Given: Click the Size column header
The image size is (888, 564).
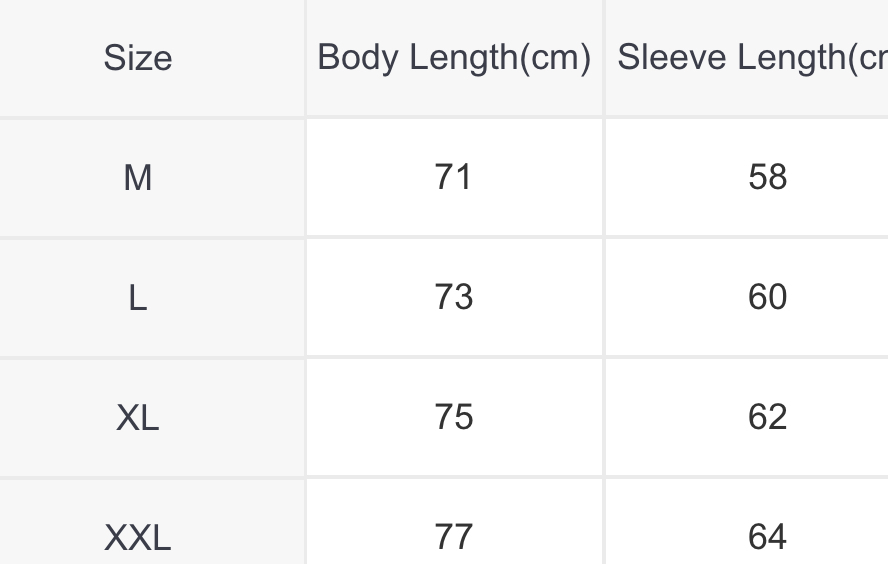Looking at the screenshot, I should pyautogui.click(x=138, y=58).
